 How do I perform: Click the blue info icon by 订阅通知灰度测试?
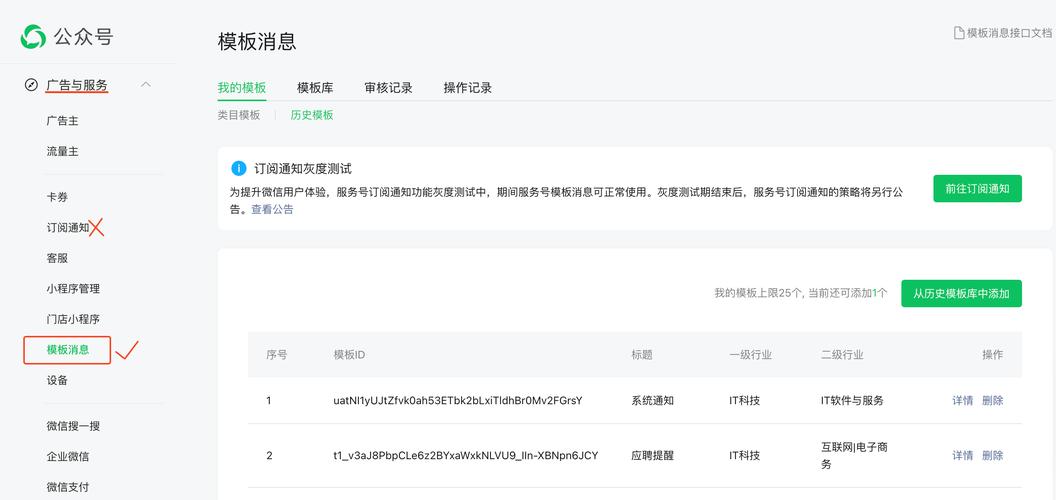[238, 168]
